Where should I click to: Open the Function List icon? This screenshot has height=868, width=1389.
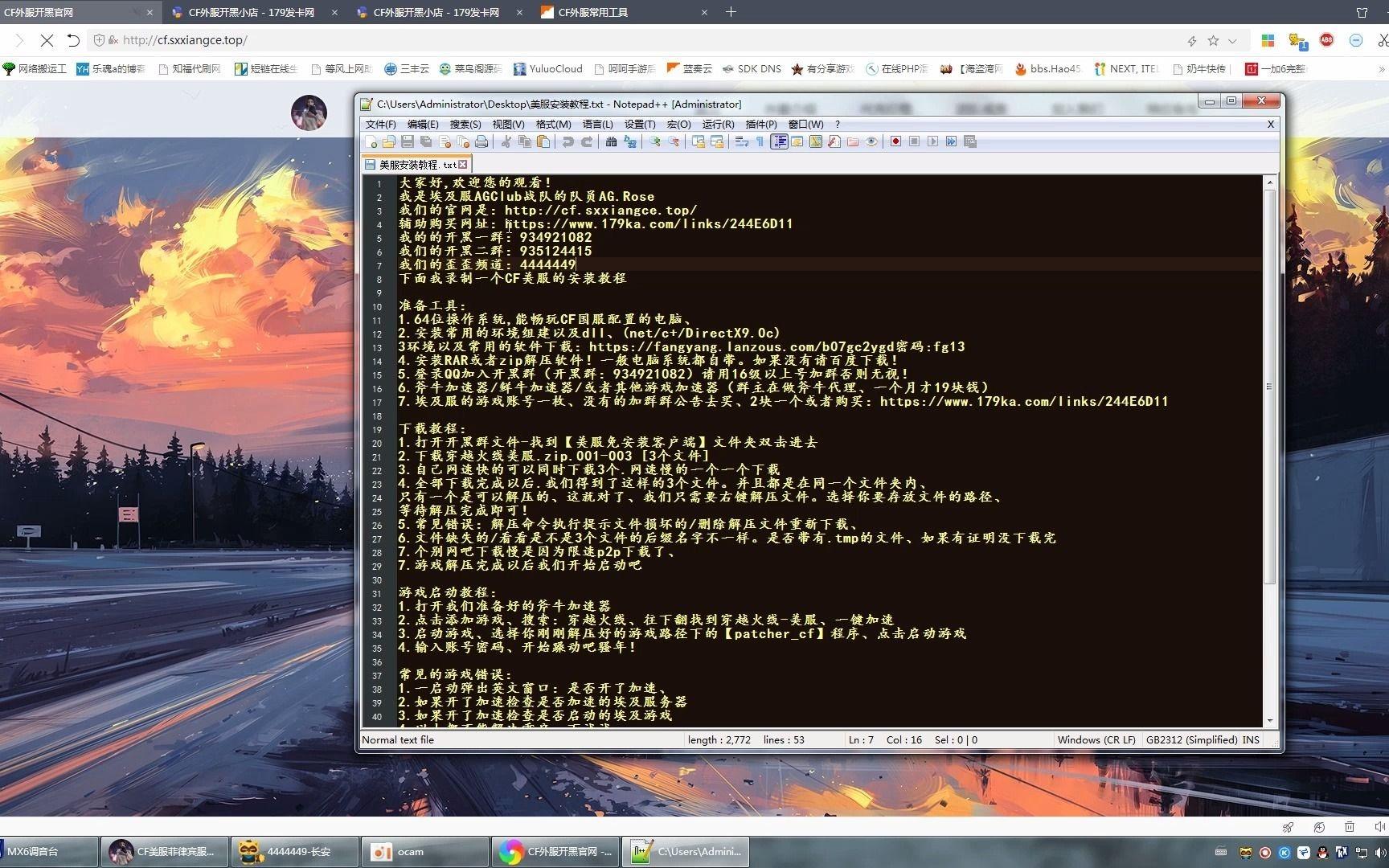tap(834, 141)
